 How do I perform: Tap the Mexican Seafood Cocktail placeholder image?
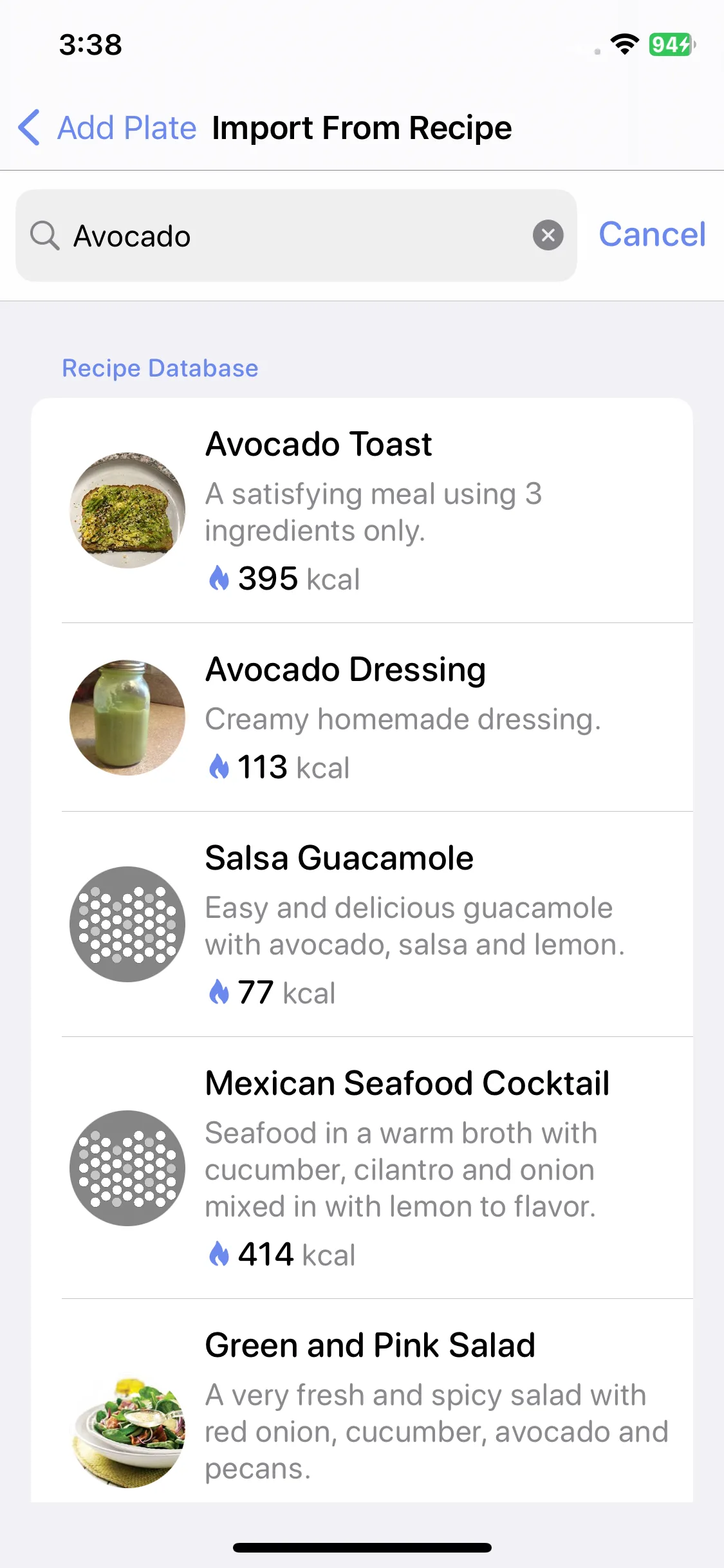pyautogui.click(x=127, y=1168)
